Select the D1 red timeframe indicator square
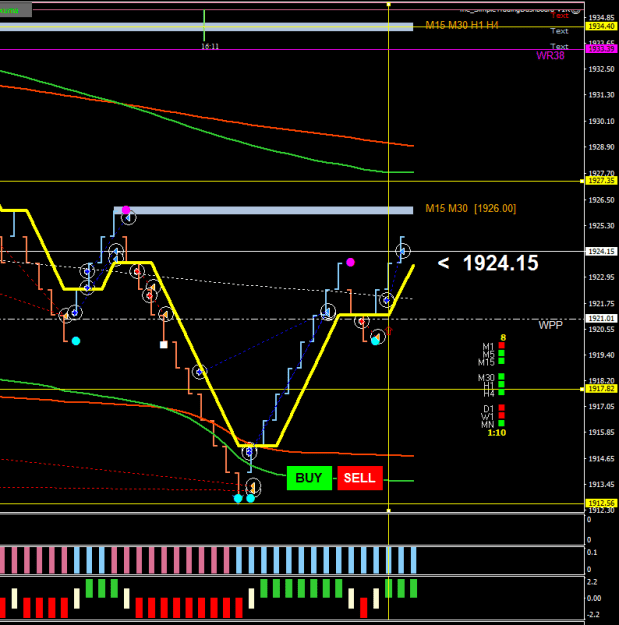The width and height of the screenshot is (619, 625). 501,407
